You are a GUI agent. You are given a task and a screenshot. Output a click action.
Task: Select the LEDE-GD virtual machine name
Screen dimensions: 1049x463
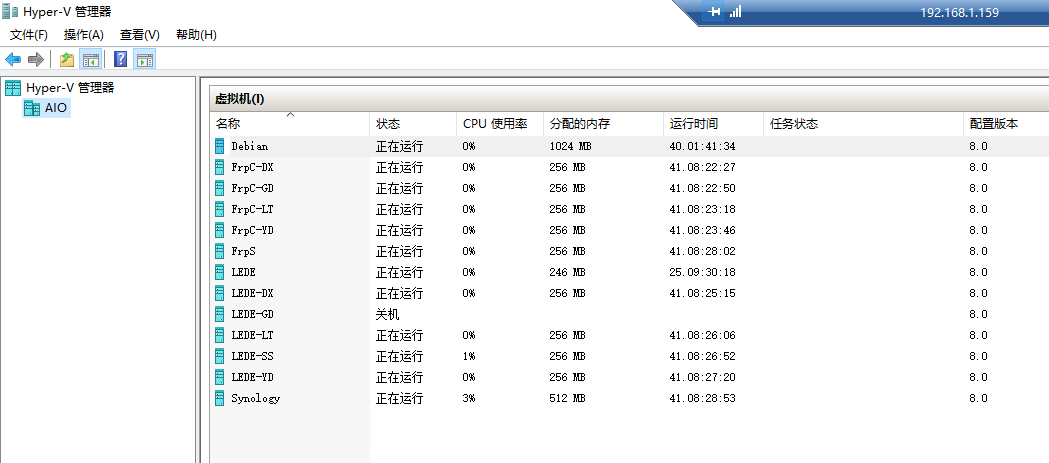click(x=252, y=314)
